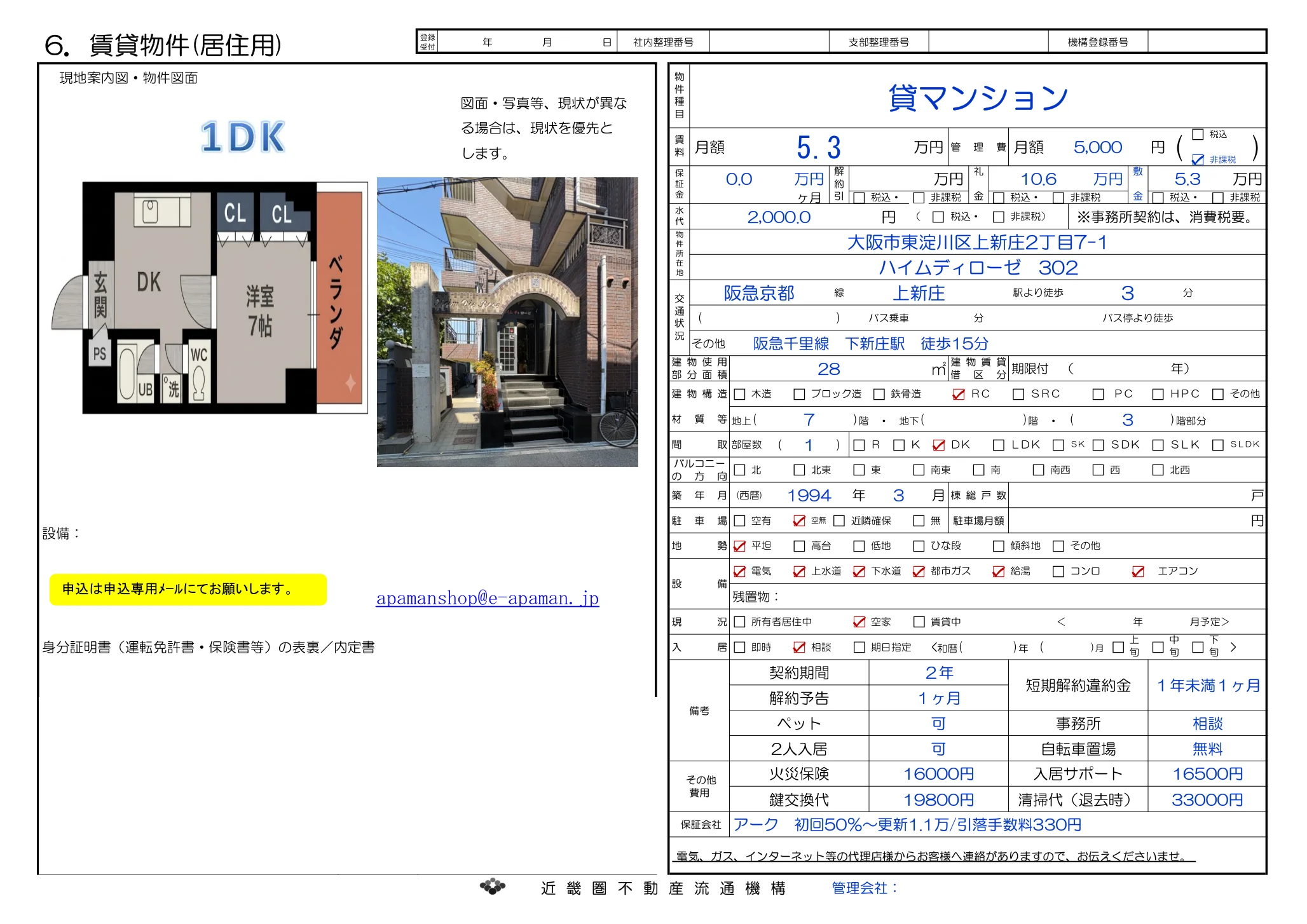Click the 設備： label on left panel

coord(61,534)
